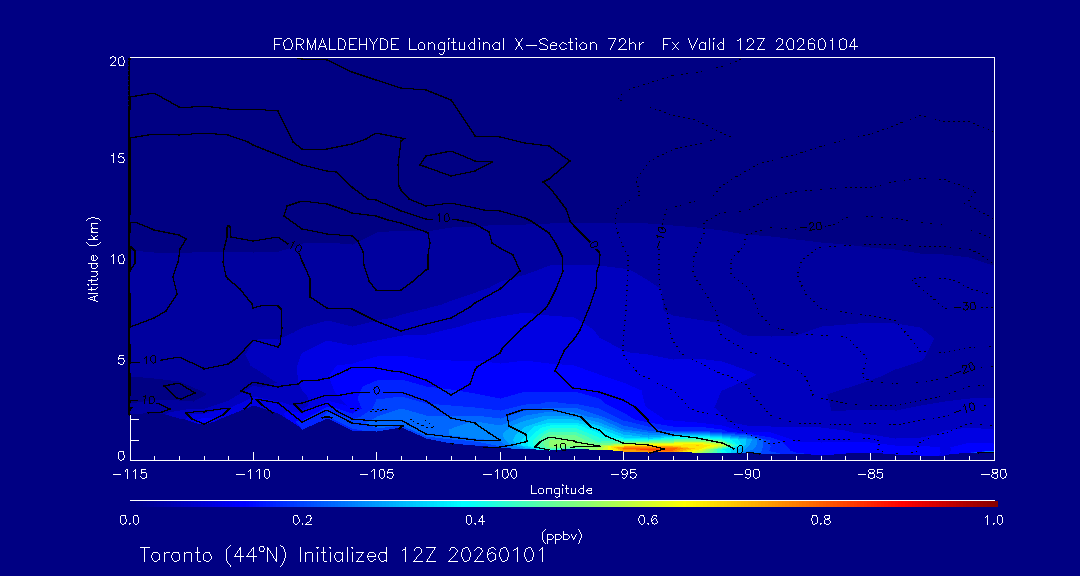Click the Toronto (44°N) initialization footer text
This screenshot has height=576, width=1080.
coord(342,555)
